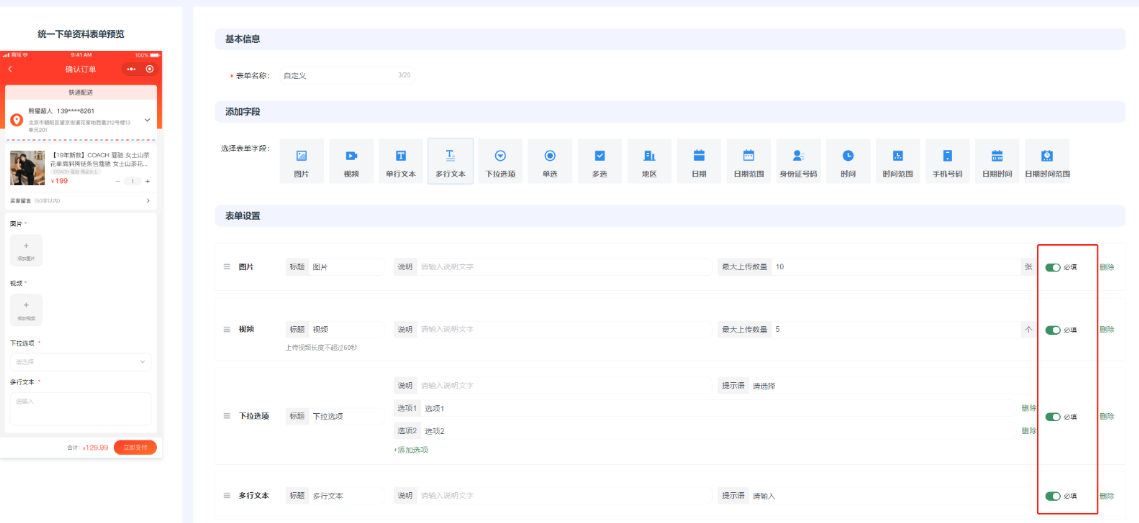Toggle 必填 switch for 下拉选项 row
This screenshot has width=1139, height=523.
tap(1052, 416)
